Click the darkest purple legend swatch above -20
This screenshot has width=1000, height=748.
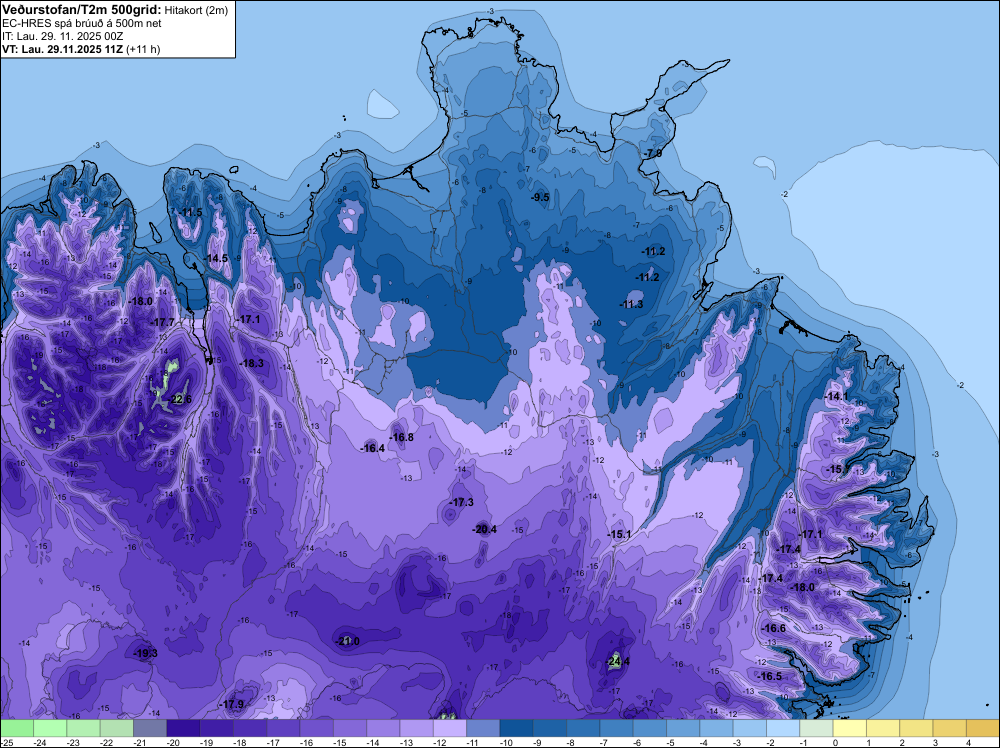pos(183,728)
